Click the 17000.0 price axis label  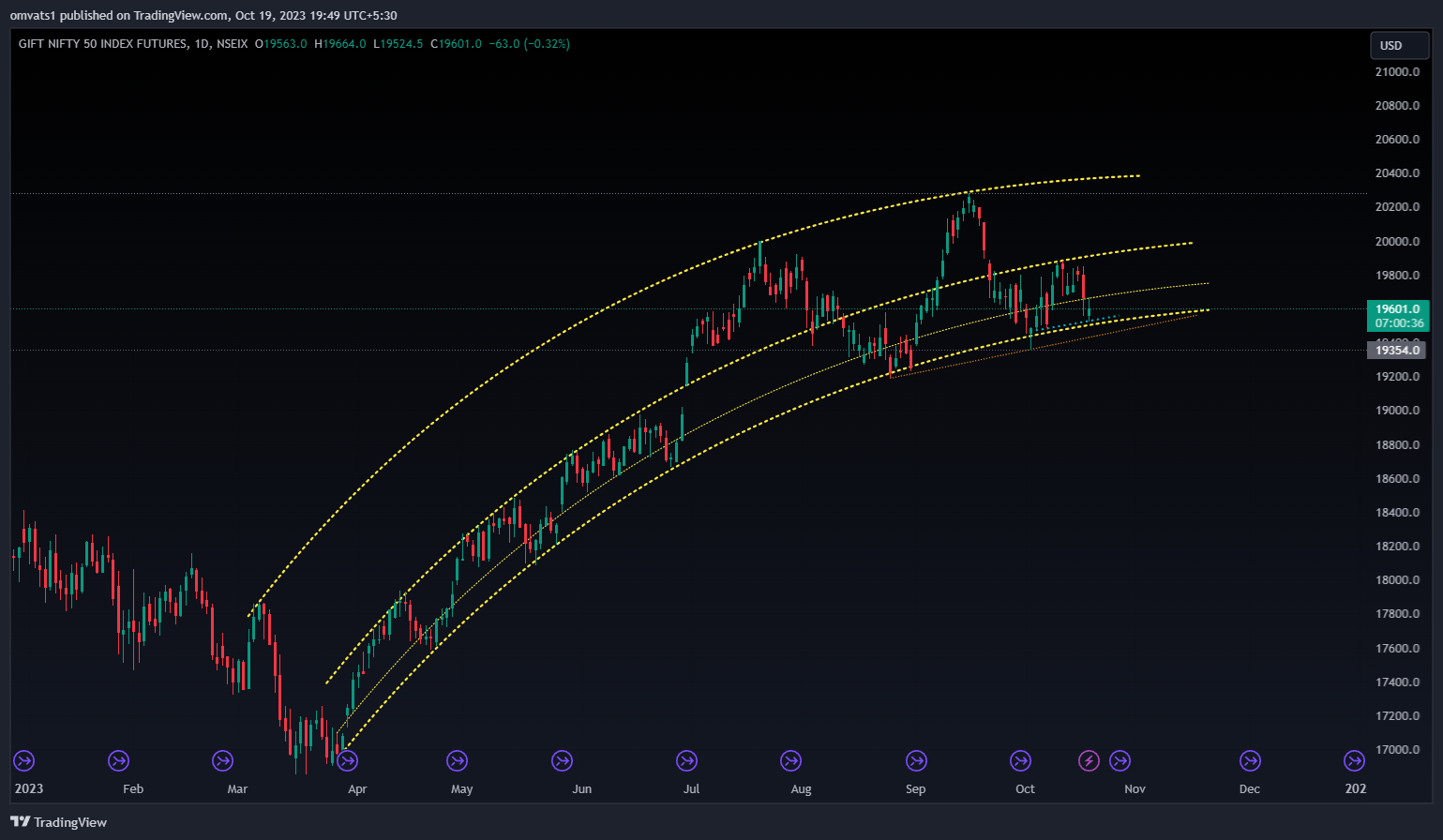(1397, 750)
